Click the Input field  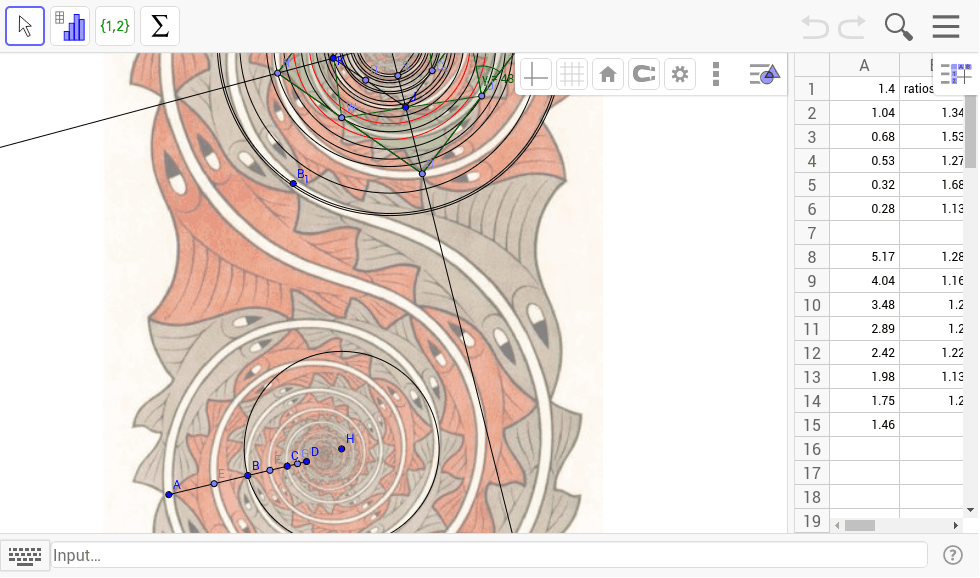tap(489, 555)
